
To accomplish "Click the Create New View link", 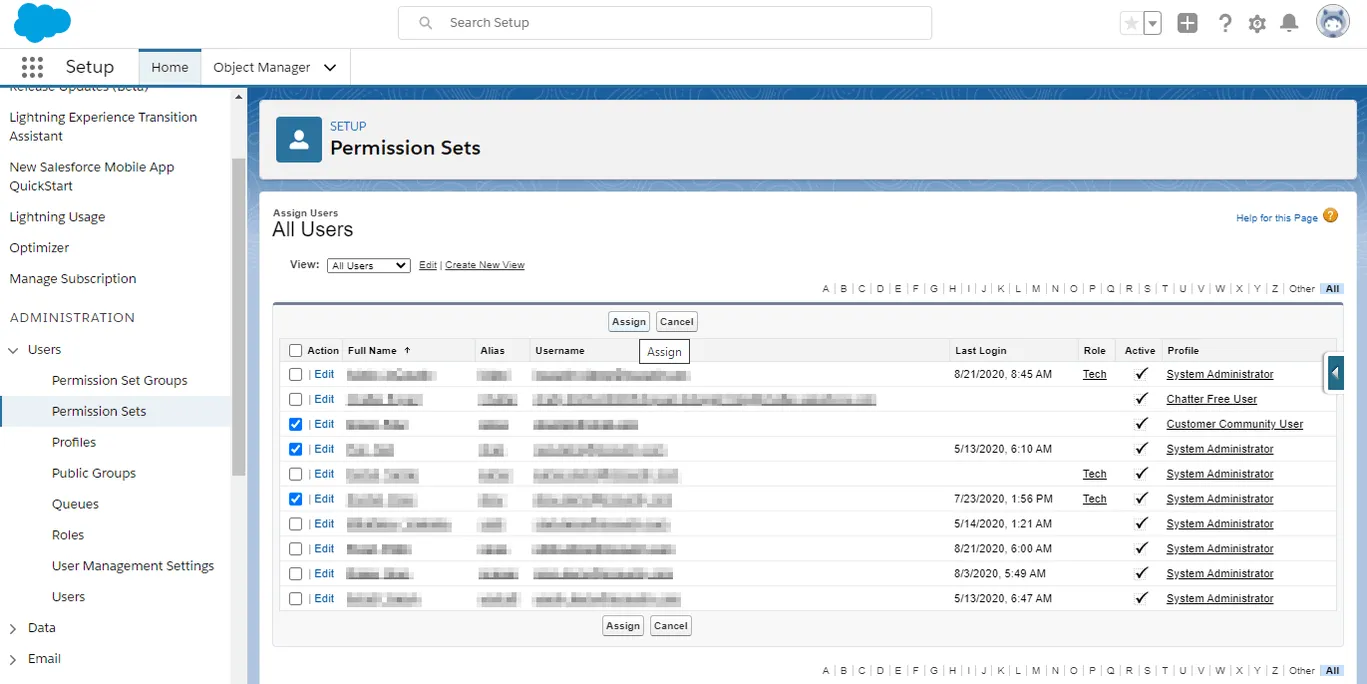I will click(484, 265).
